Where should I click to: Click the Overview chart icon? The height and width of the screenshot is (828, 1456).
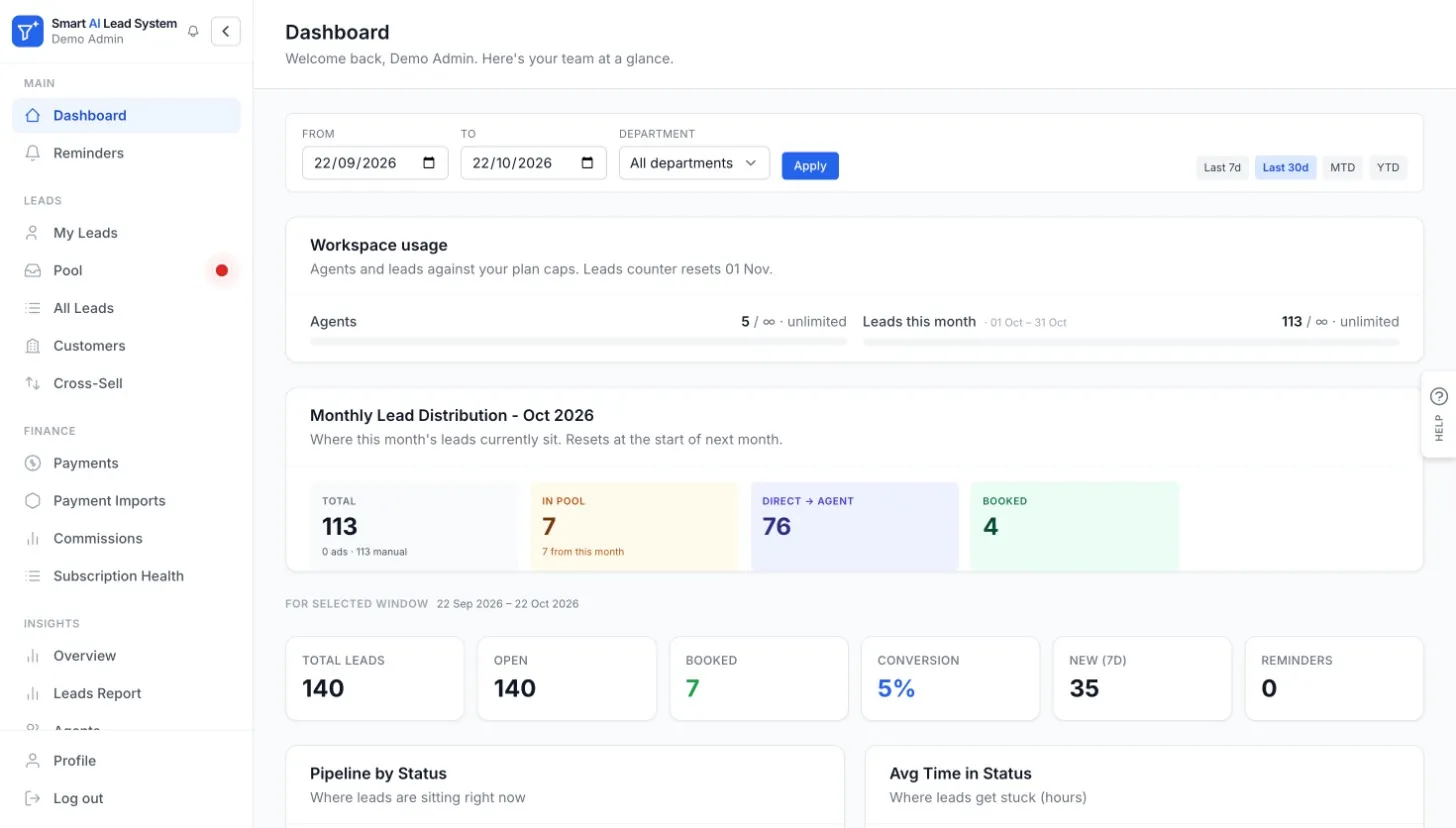33,656
